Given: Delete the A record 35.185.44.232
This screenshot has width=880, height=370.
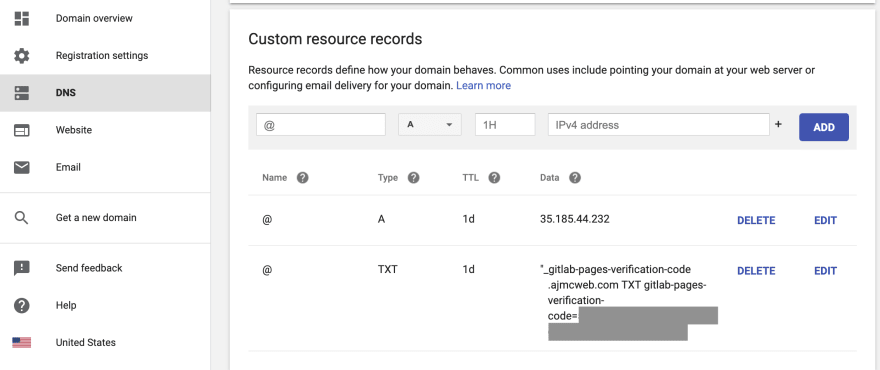Looking at the screenshot, I should click(756, 221).
